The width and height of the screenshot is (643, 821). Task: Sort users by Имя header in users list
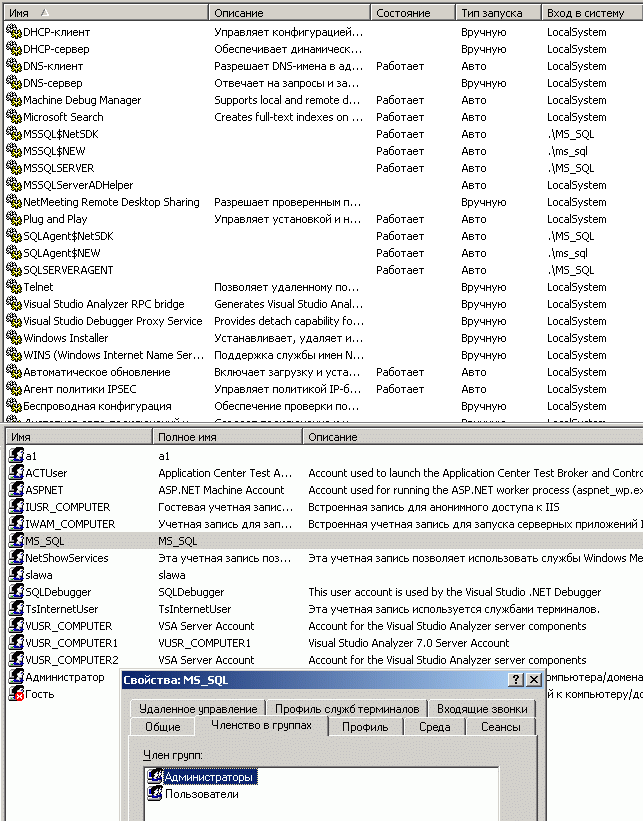click(79, 437)
